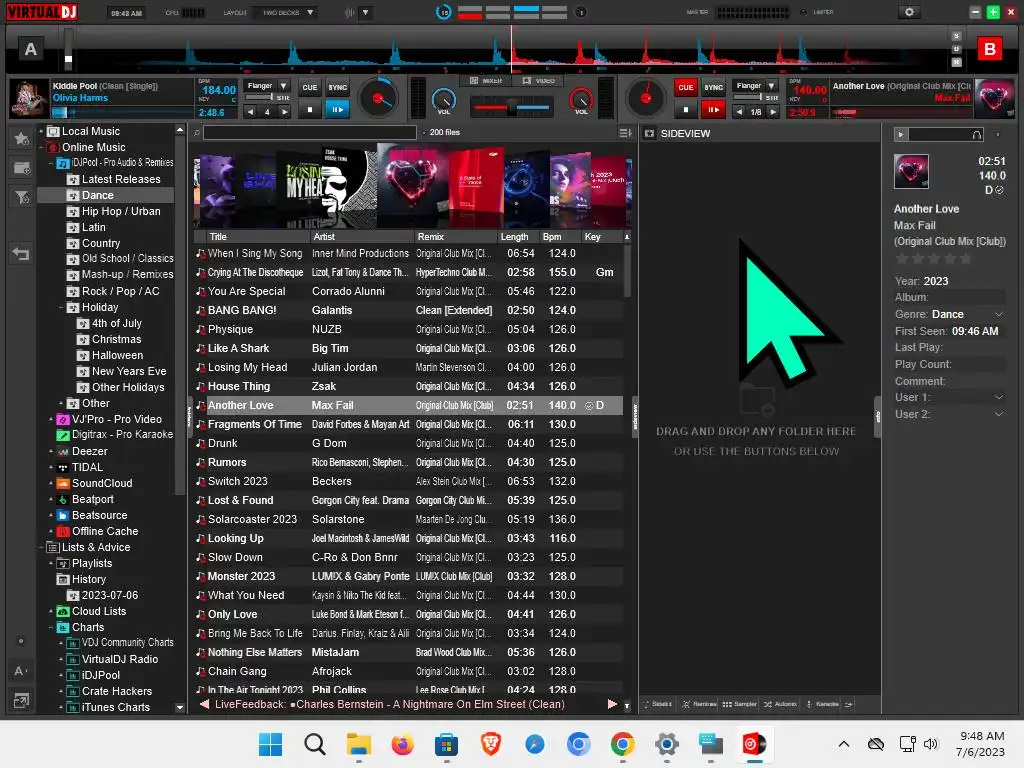The height and width of the screenshot is (768, 1024).
Task: Collapse the Charts folder
Action: [x=52, y=628]
